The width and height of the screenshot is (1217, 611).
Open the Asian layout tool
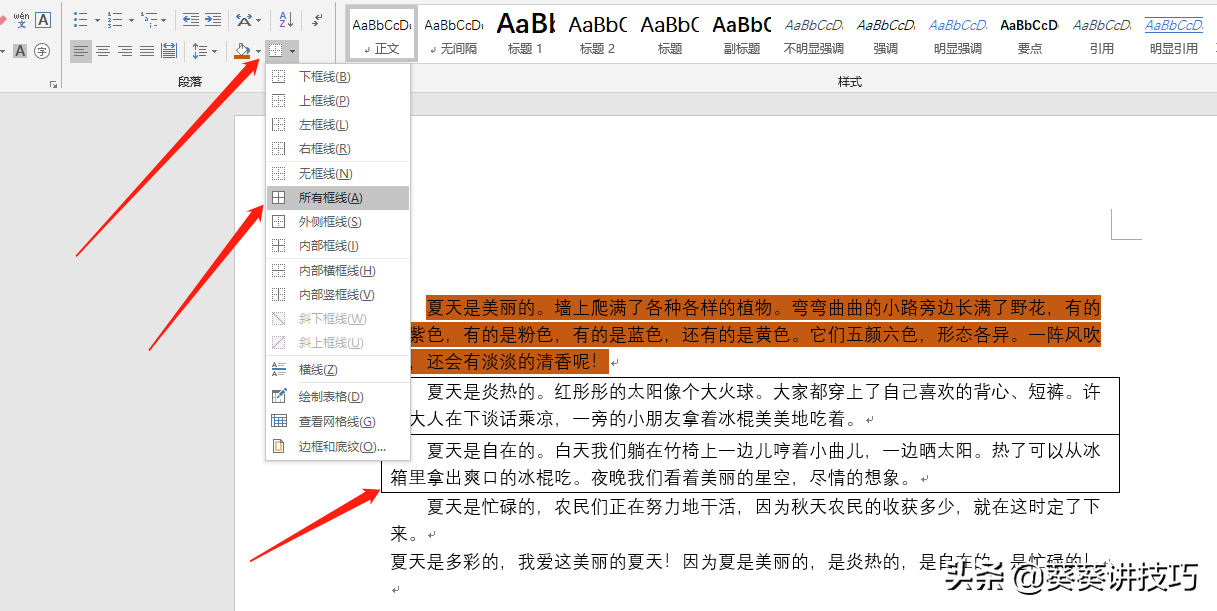point(244,20)
